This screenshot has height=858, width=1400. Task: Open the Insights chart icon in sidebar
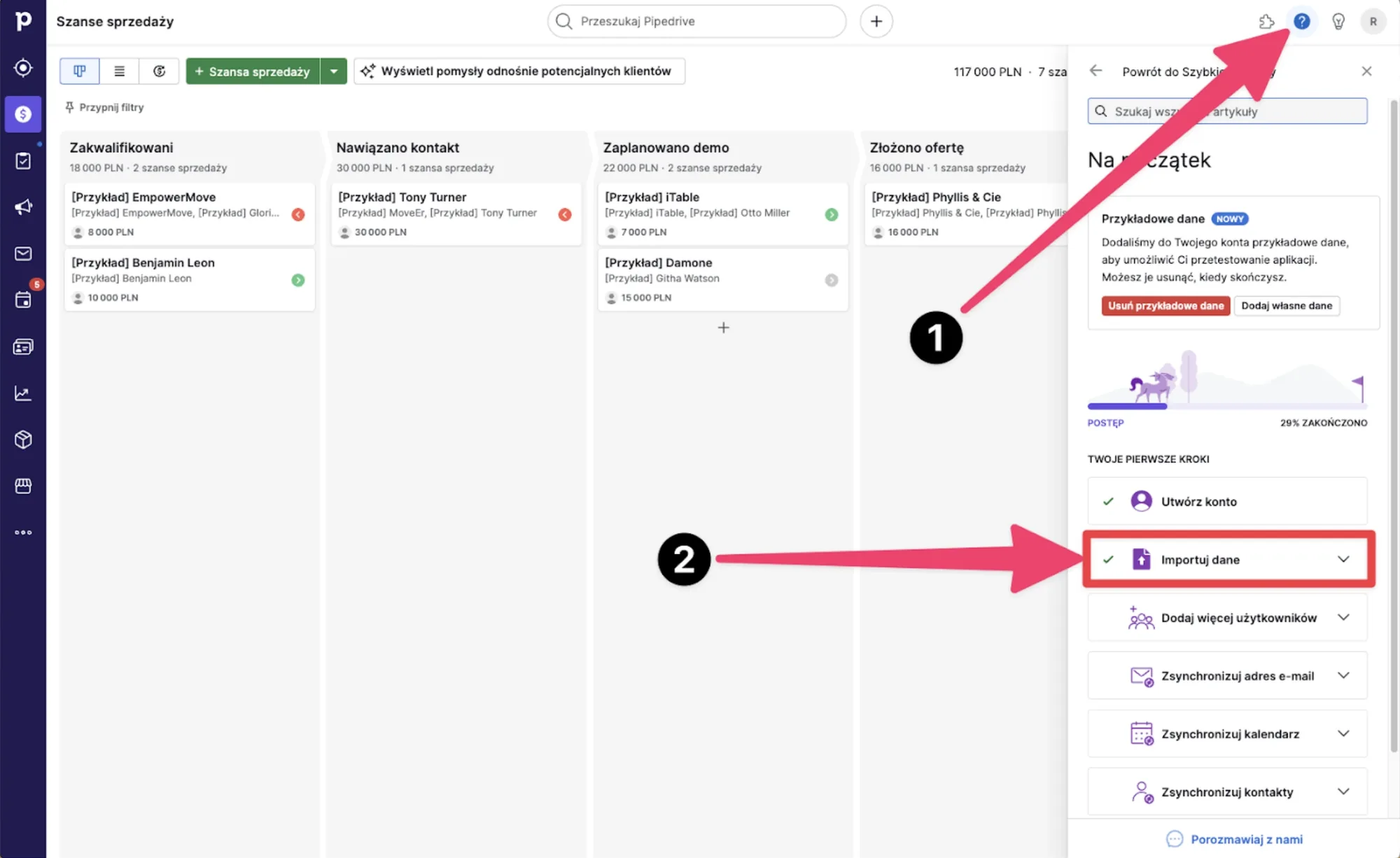click(23, 393)
